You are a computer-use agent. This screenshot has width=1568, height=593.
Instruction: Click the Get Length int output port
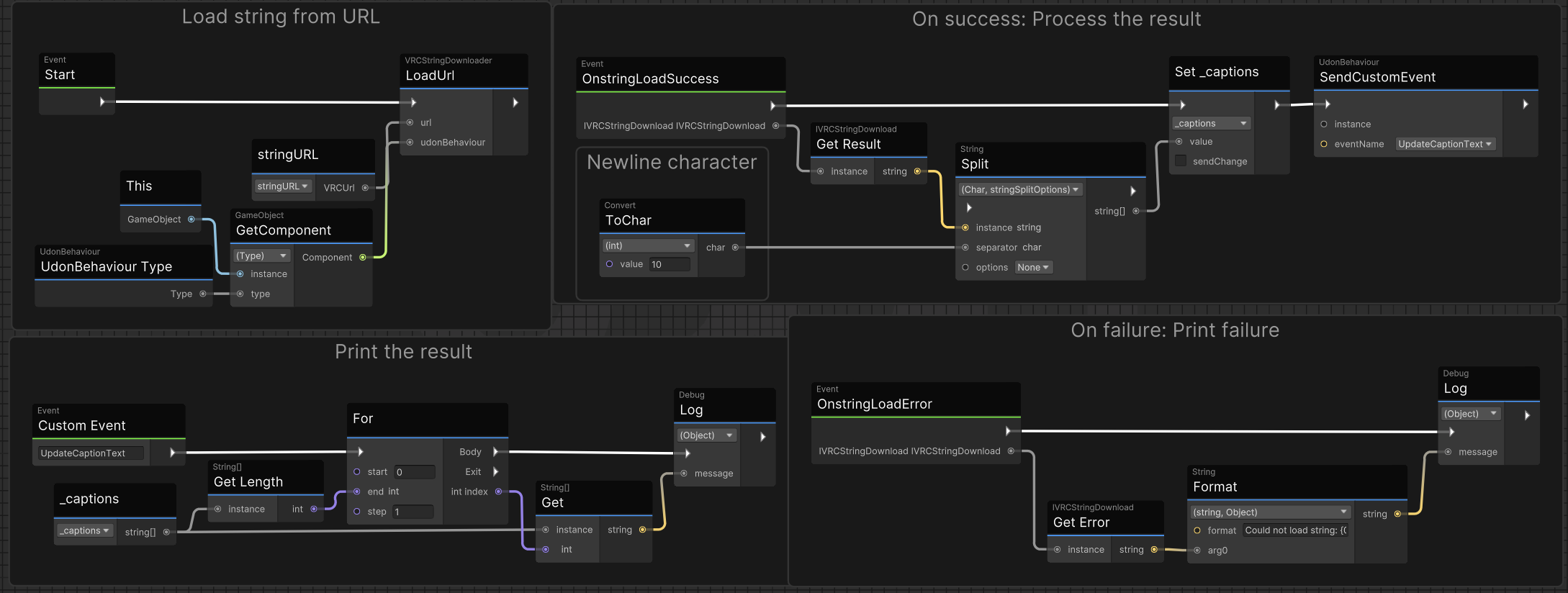pyautogui.click(x=314, y=509)
